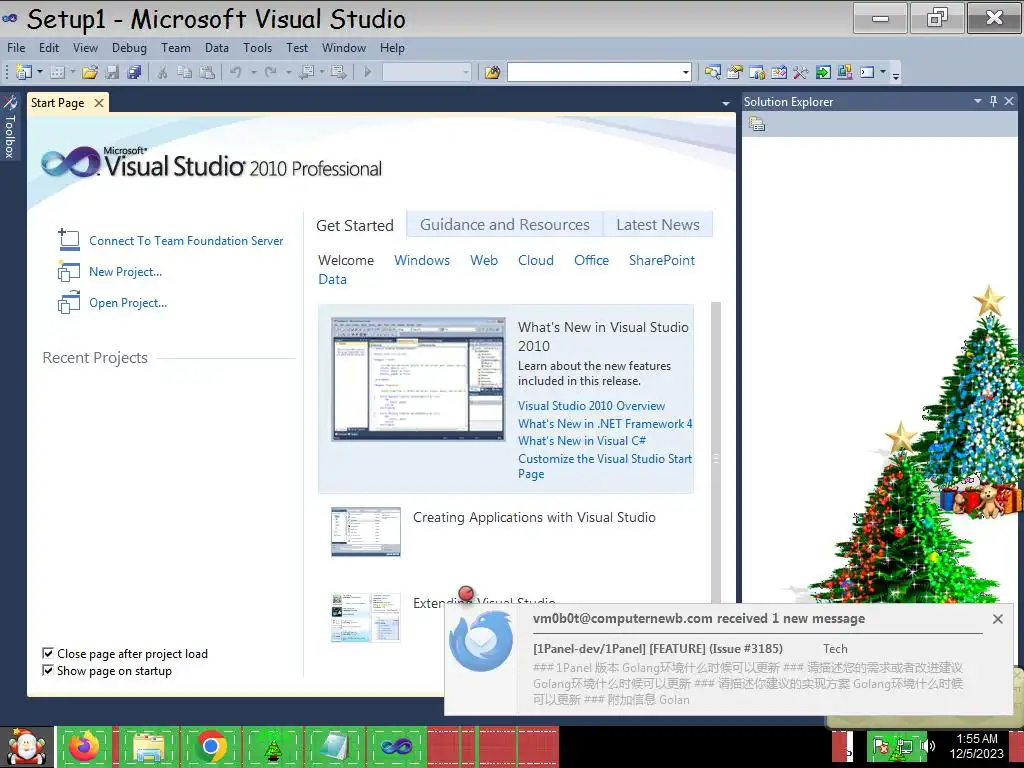1024x768 pixels.
Task: Click Connect To Team Foundation Server
Action: [x=186, y=241]
